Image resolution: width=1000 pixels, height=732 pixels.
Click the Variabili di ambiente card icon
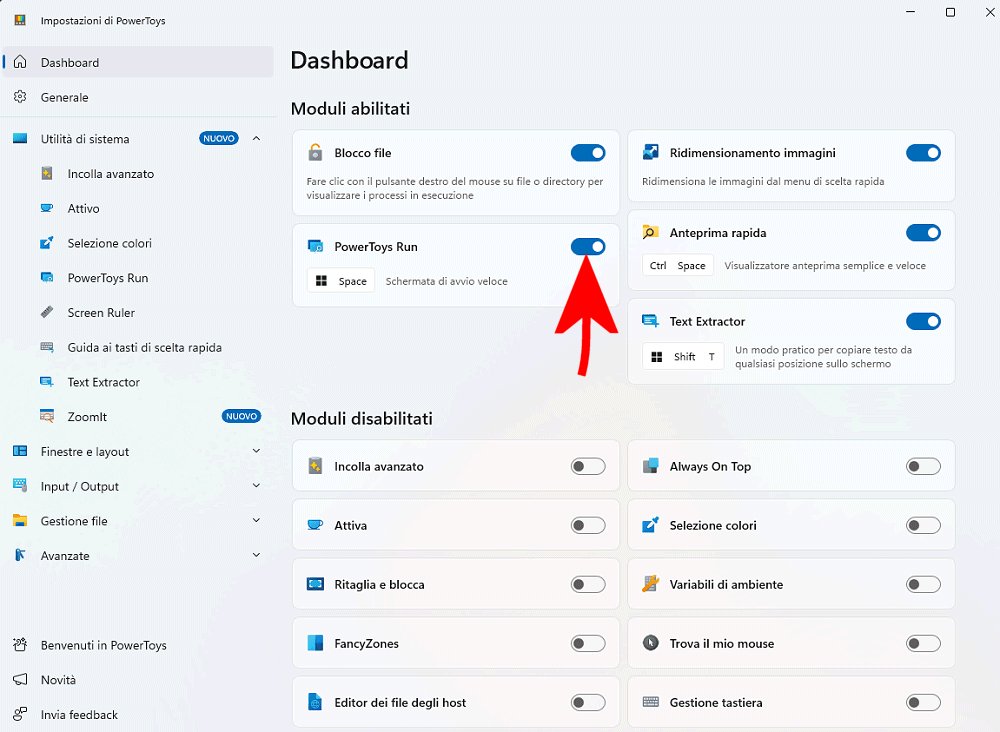(x=651, y=584)
